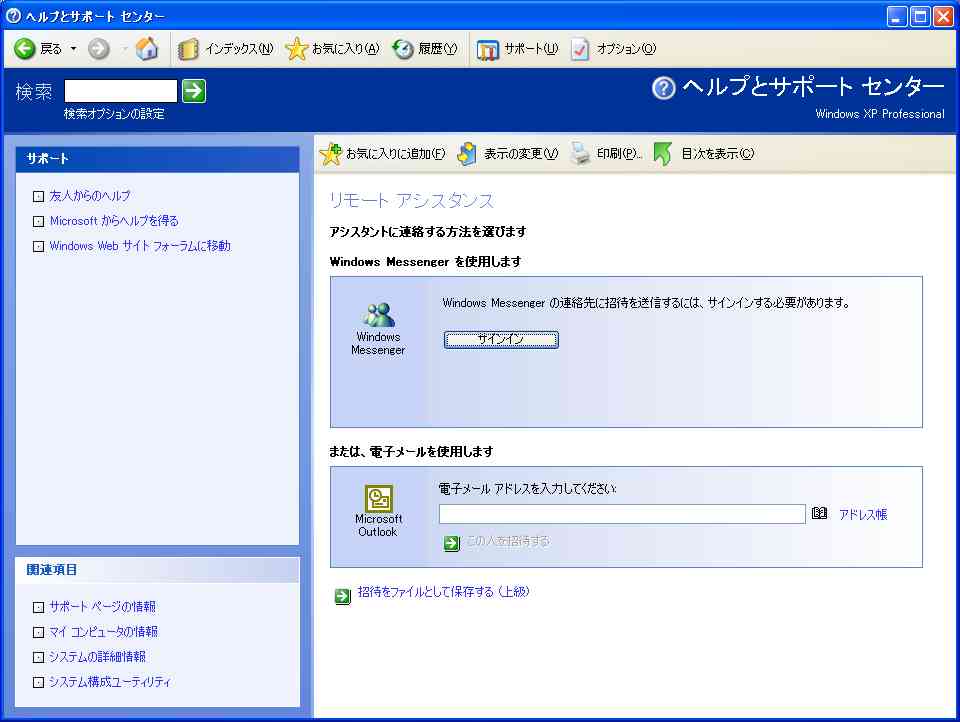Image resolution: width=960 pixels, height=722 pixels.
Task: Click the 表示の変更(V) view icon
Action: pyautogui.click(x=467, y=154)
